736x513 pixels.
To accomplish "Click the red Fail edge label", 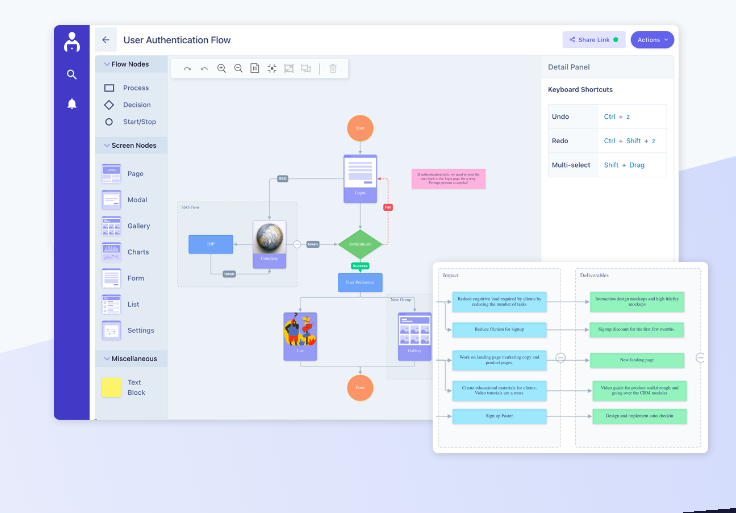I will pos(388,207).
